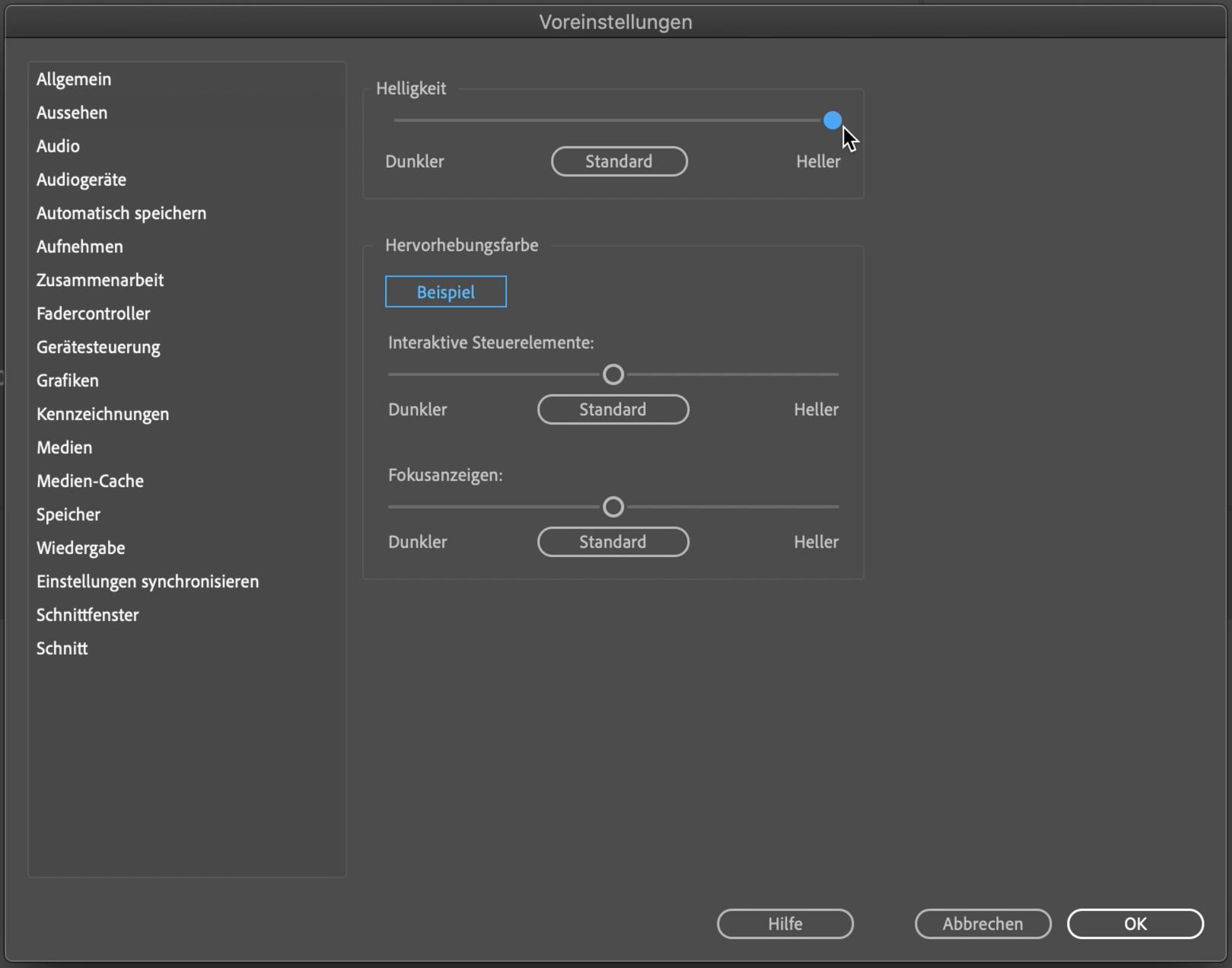Open the Audio preferences section

(x=58, y=146)
